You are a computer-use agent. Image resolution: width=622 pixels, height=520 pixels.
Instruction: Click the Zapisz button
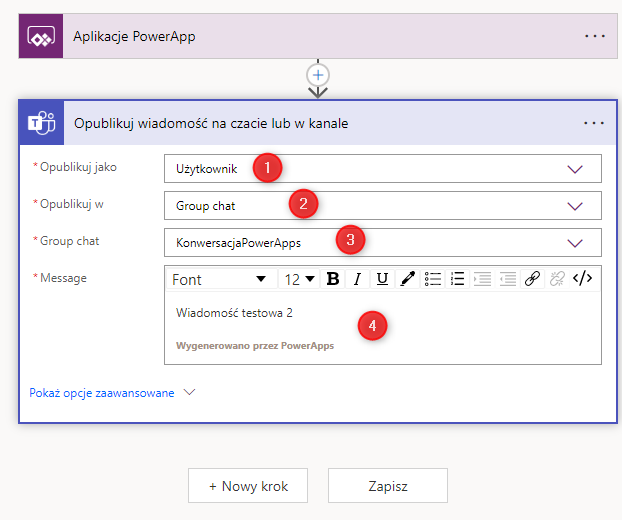tap(387, 486)
